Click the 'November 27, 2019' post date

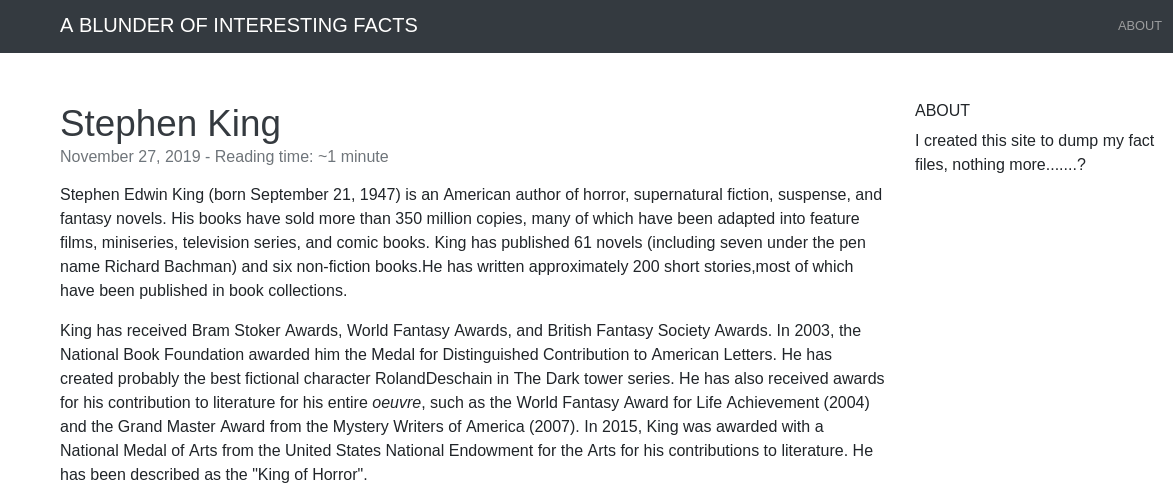pyautogui.click(x=130, y=157)
